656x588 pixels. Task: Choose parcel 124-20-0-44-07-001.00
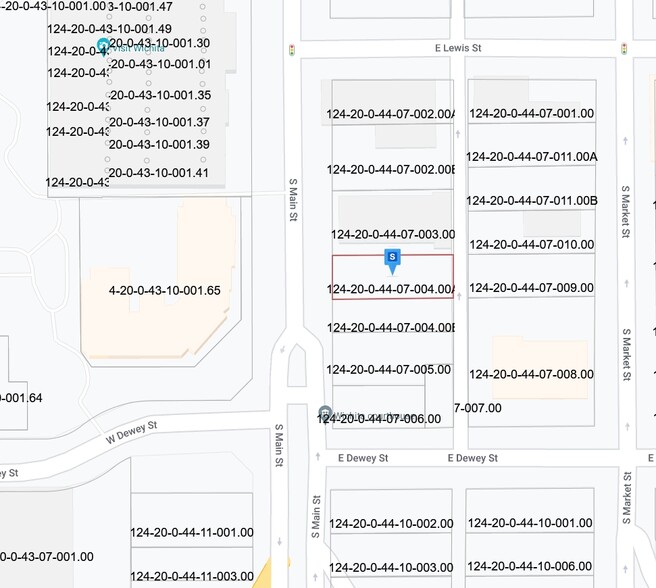tap(530, 114)
